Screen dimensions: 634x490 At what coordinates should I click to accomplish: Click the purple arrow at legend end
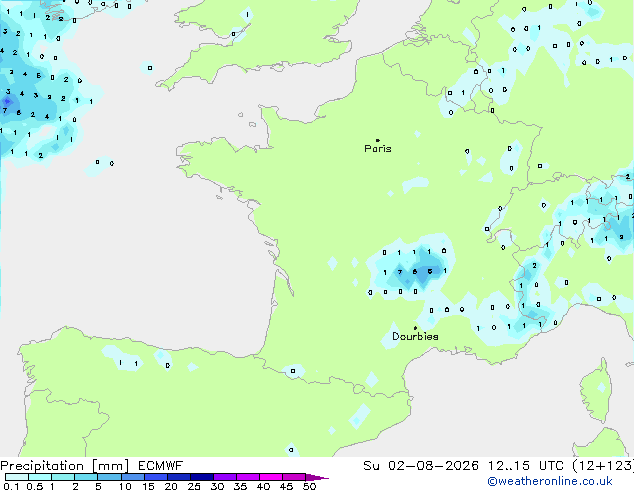pos(317,477)
